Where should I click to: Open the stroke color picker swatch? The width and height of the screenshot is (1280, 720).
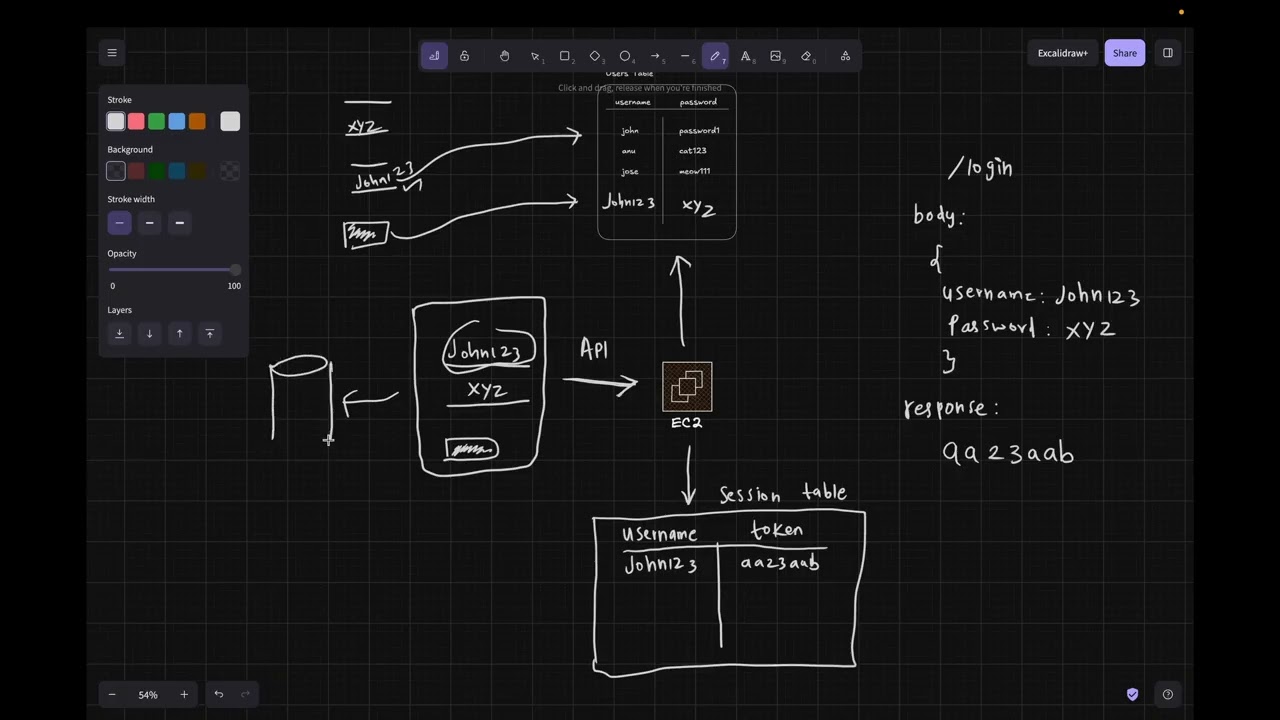[x=230, y=121]
